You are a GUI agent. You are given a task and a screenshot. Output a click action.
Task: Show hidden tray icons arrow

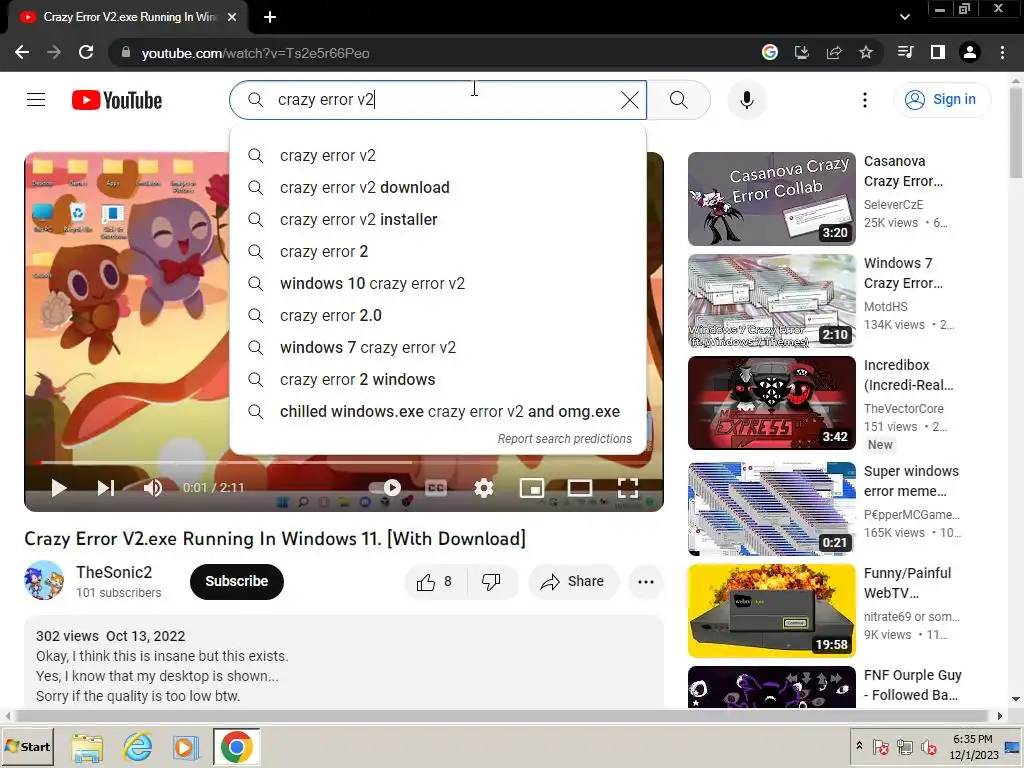(x=859, y=746)
